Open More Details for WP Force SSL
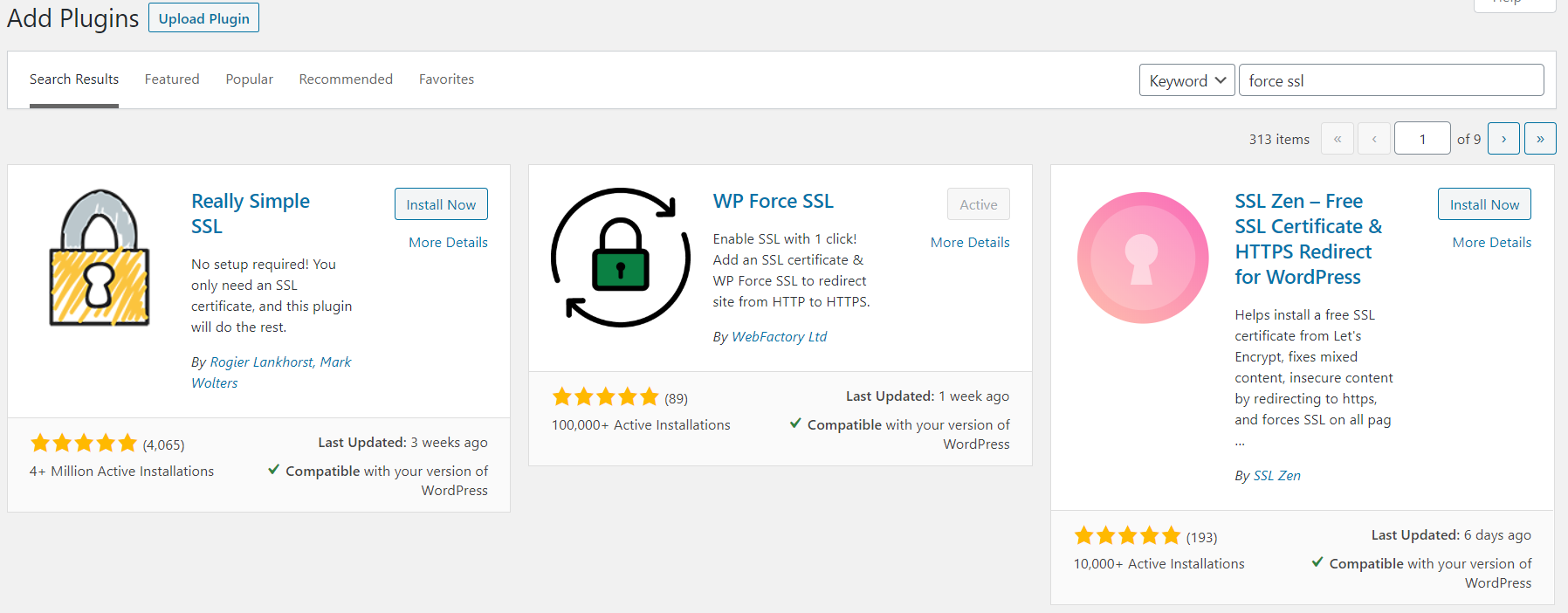This screenshot has width=1568, height=613. coord(969,243)
